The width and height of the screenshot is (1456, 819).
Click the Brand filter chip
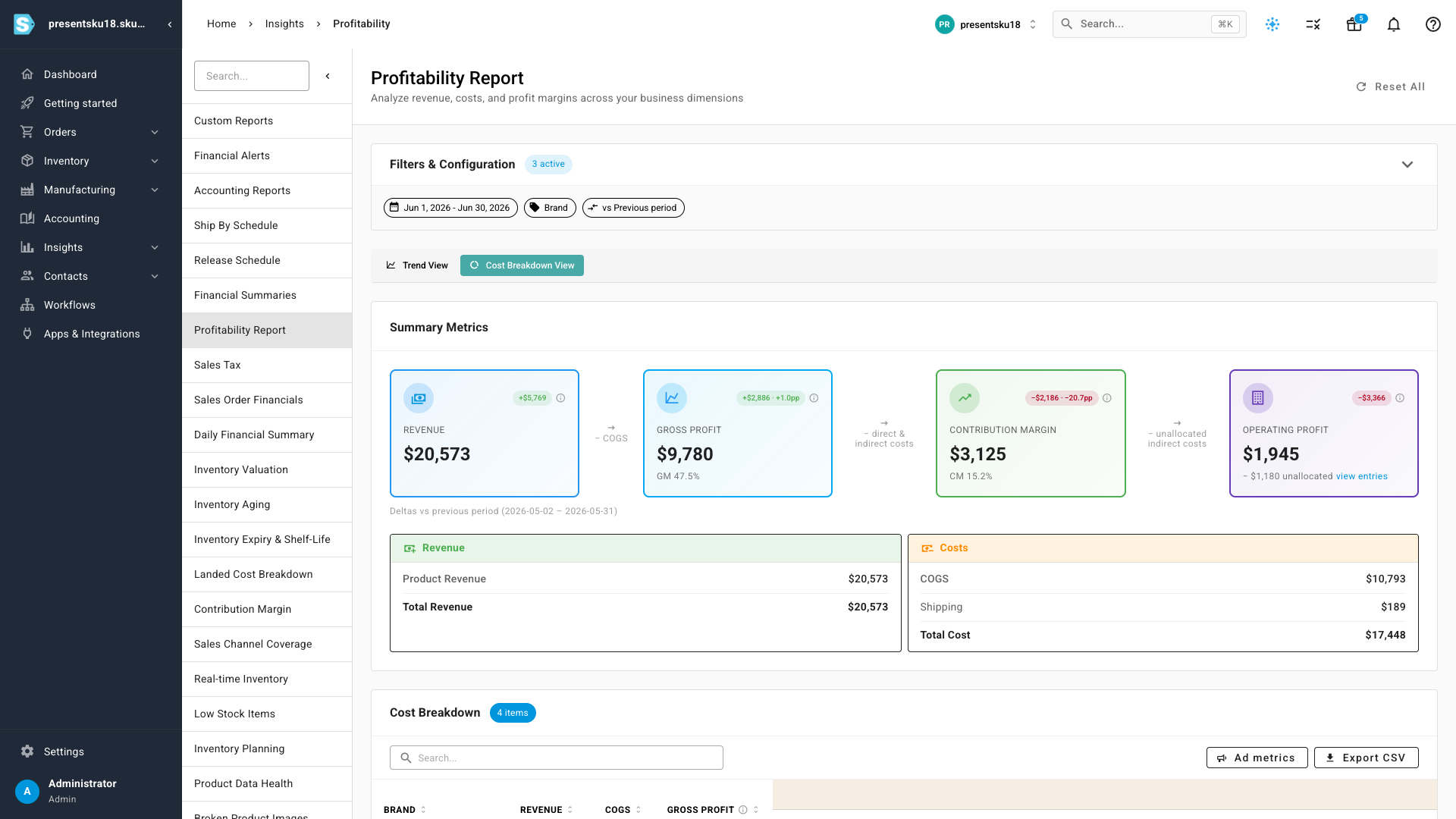coord(550,208)
